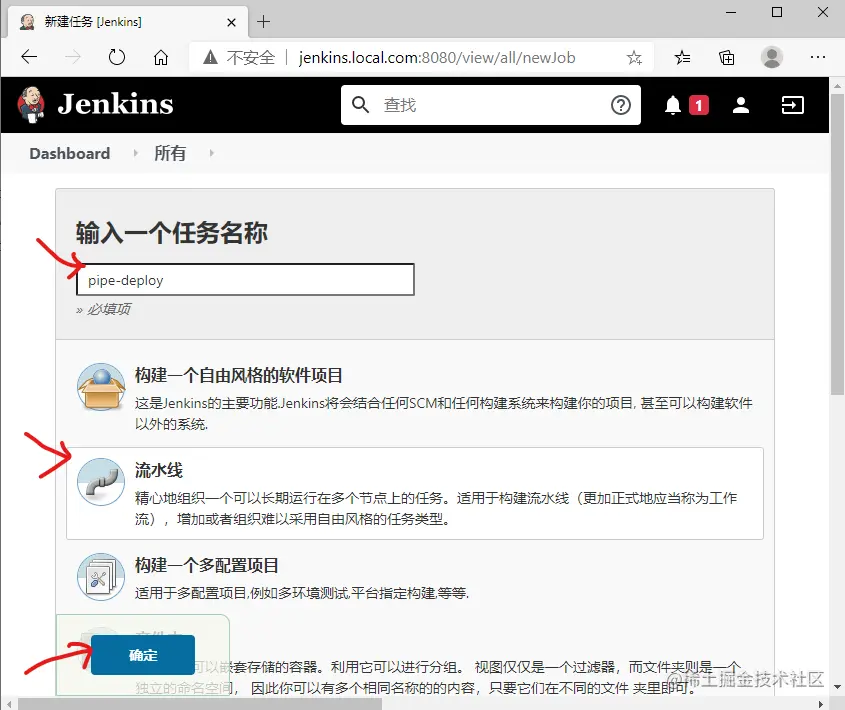Click the search magnifier icon
845x710 pixels.
click(360, 105)
